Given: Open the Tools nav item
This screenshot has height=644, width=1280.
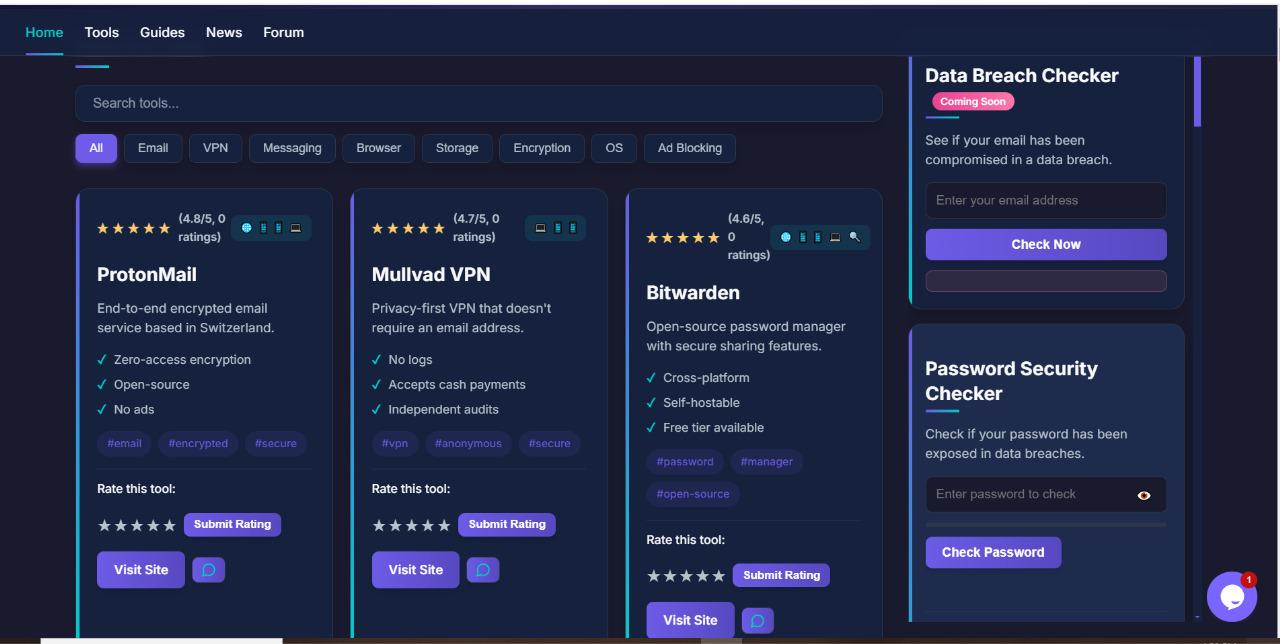Looking at the screenshot, I should pos(102,32).
